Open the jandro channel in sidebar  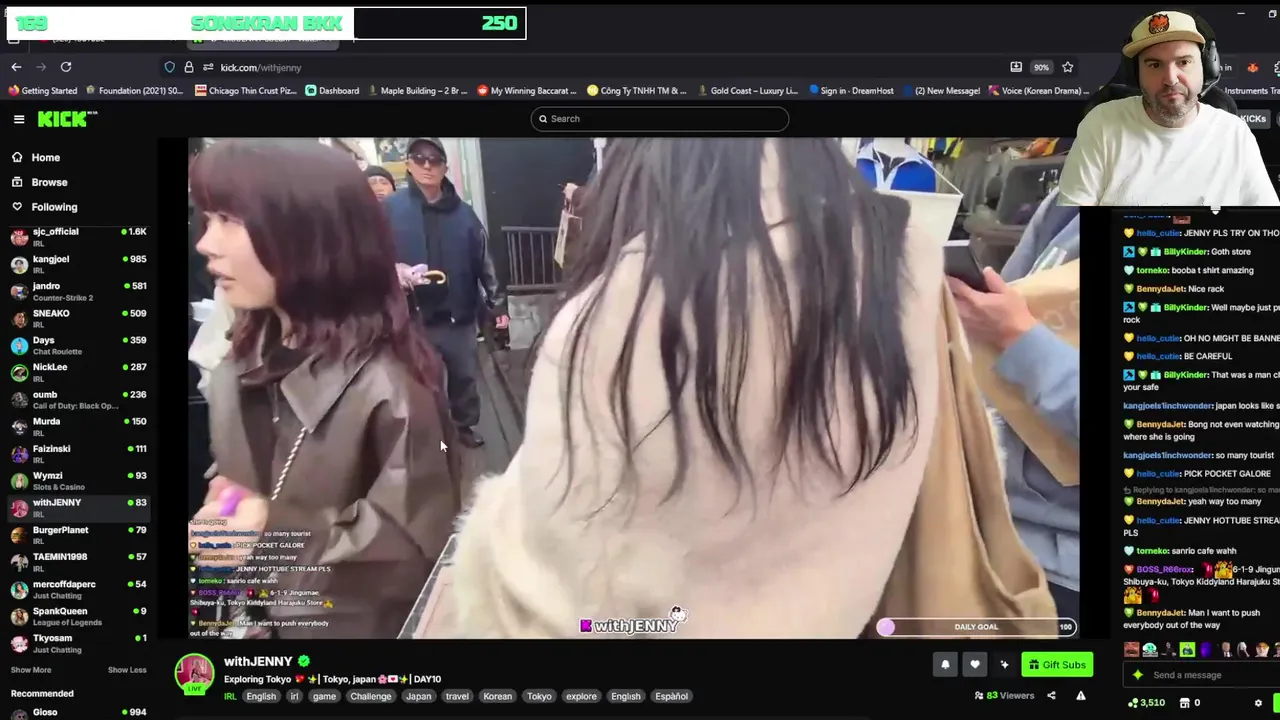click(x=78, y=291)
